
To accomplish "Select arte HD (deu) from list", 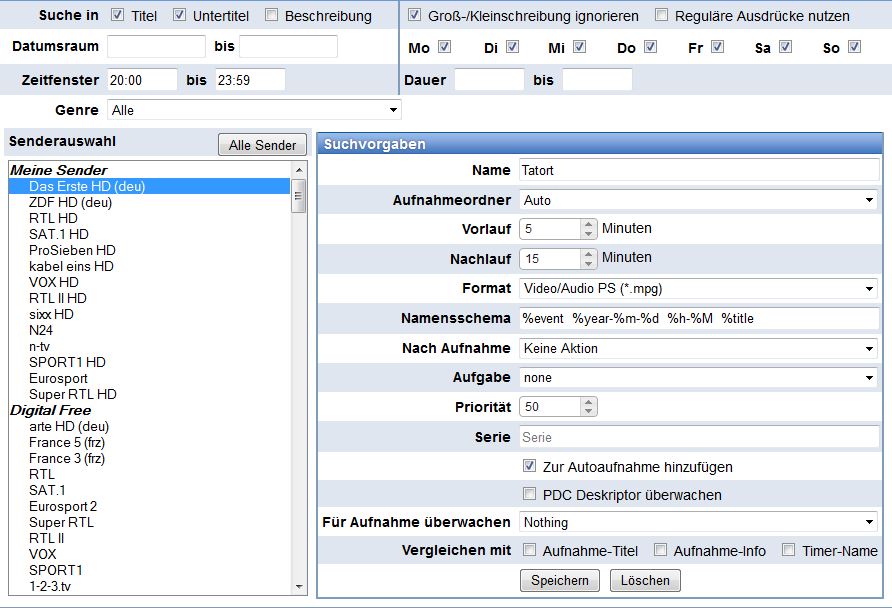I will click(x=70, y=426).
